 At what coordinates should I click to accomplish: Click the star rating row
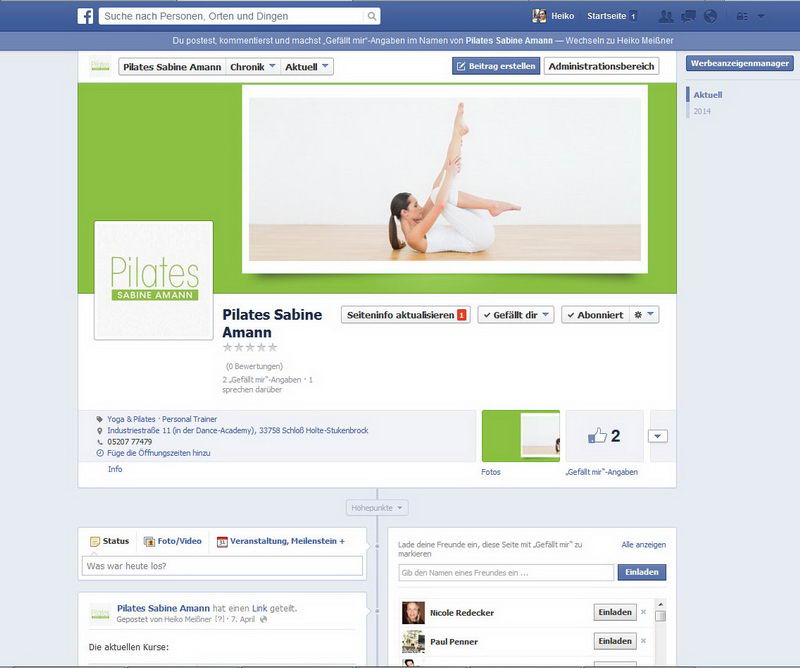click(250, 348)
